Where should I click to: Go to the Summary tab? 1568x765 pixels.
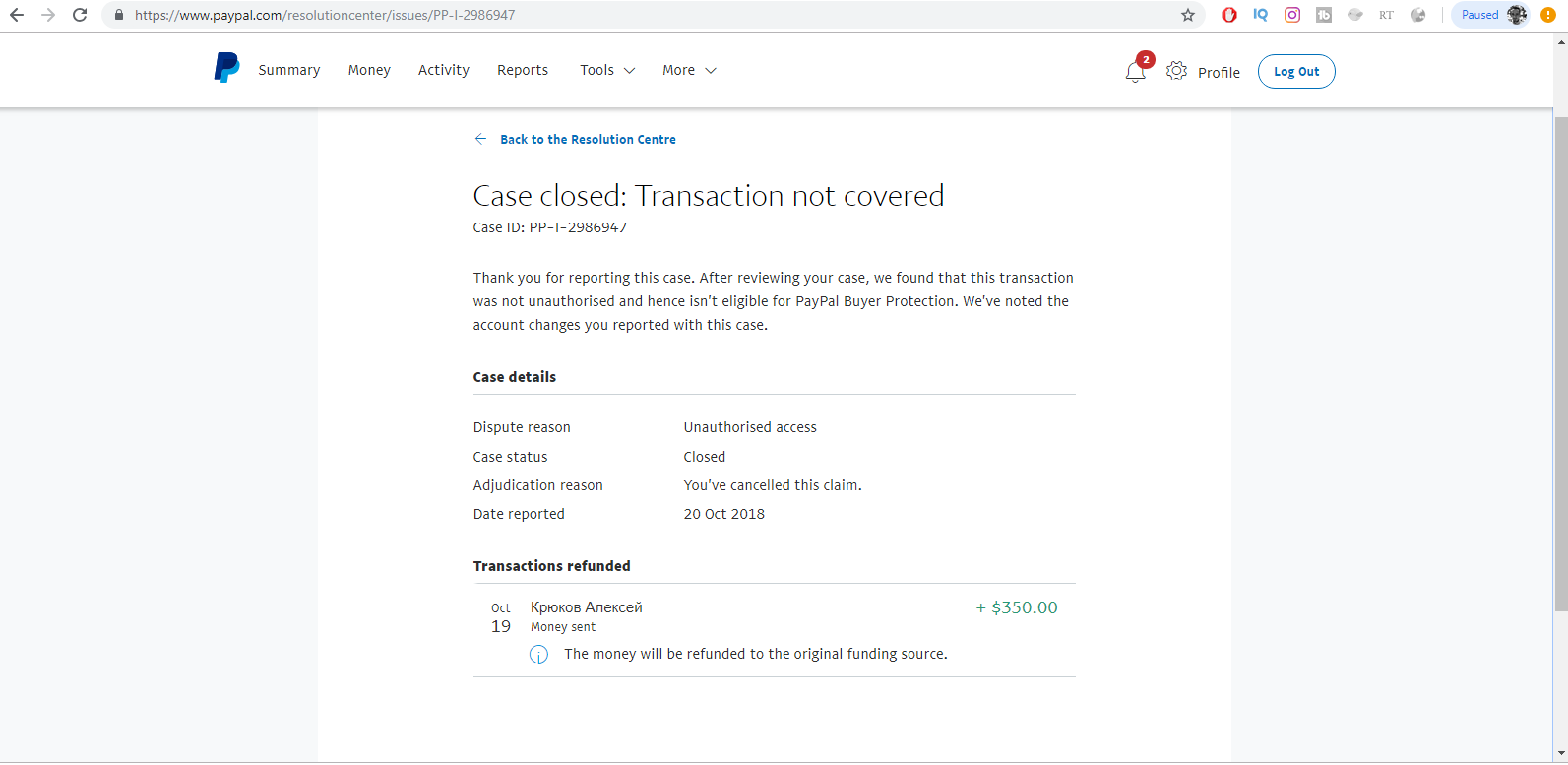[x=289, y=70]
